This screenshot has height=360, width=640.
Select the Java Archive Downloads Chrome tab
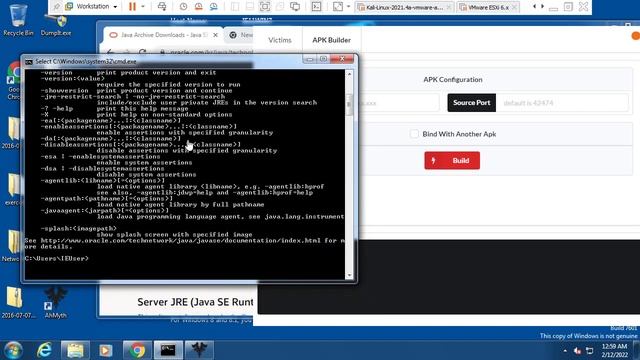tap(163, 35)
